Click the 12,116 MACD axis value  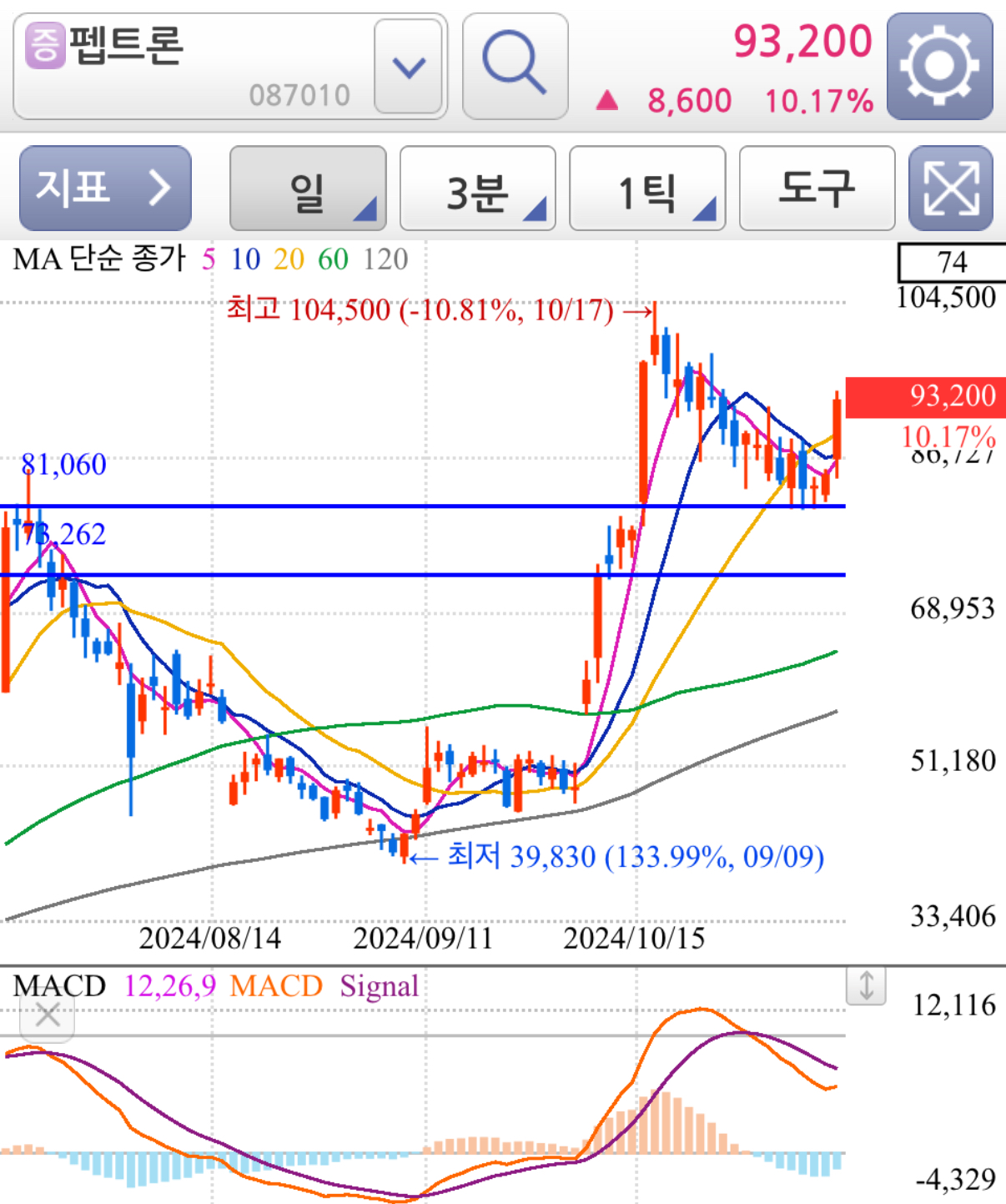(x=954, y=1005)
